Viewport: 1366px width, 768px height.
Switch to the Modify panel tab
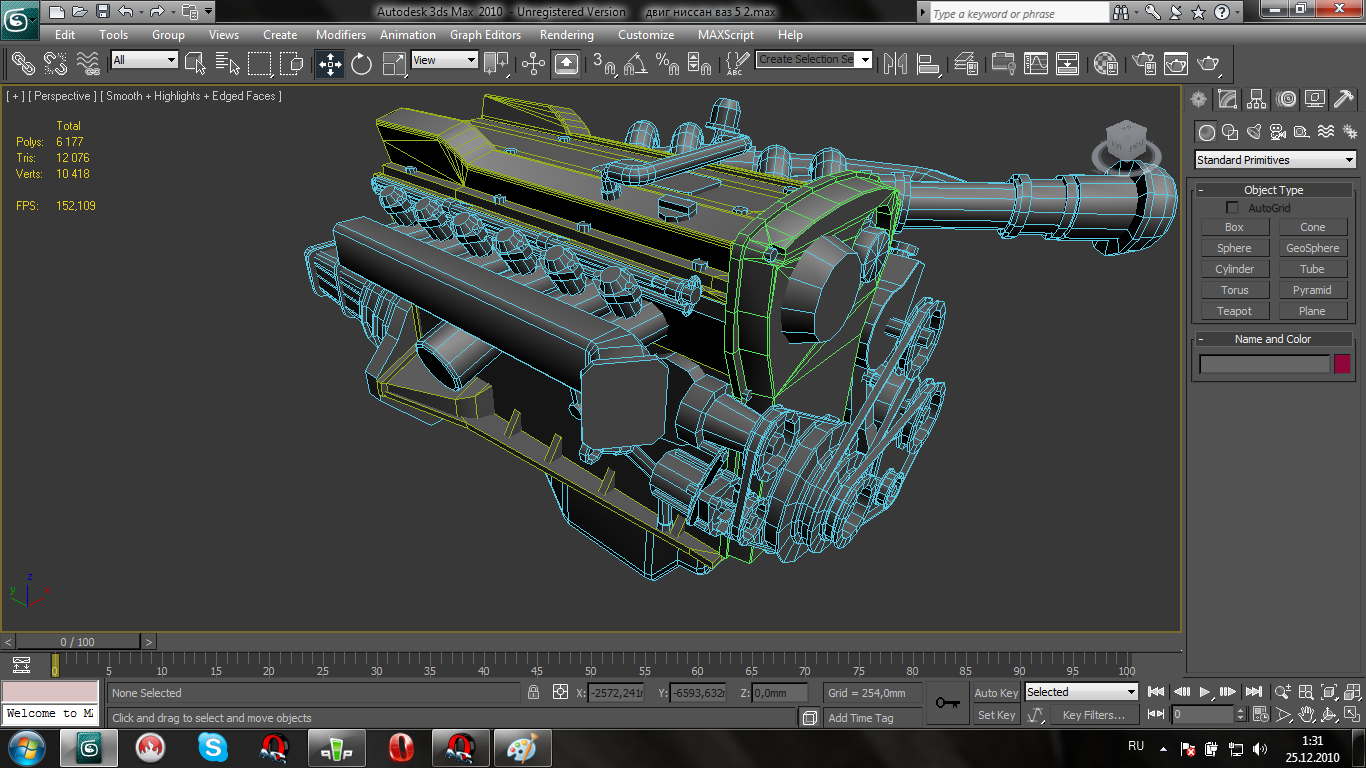[x=1228, y=99]
